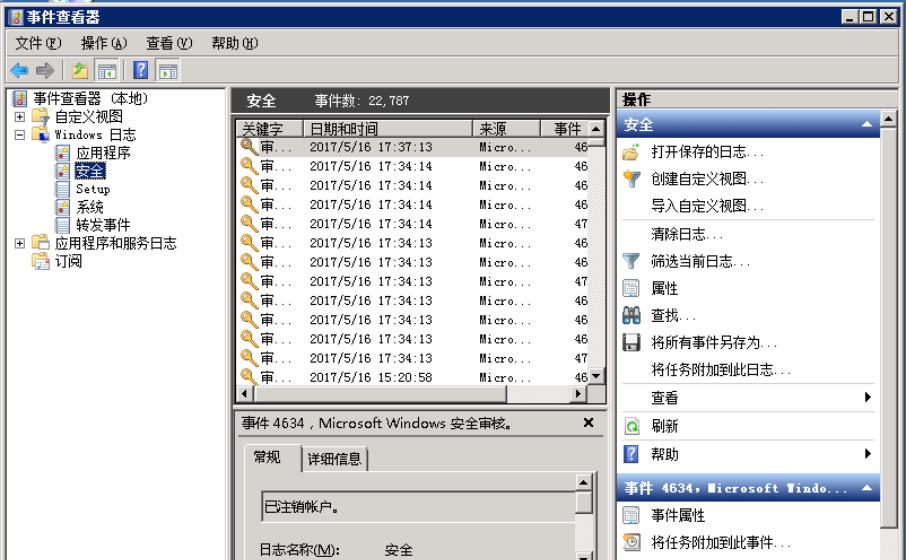The height and width of the screenshot is (560, 906).
Task: Click the 将任务附加到此事件 clock icon
Action: click(631, 542)
